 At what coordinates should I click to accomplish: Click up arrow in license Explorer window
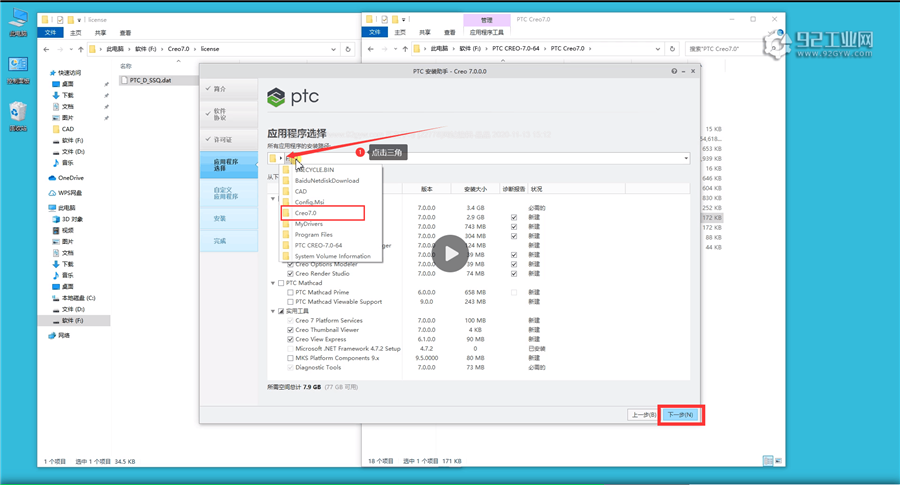click(80, 49)
